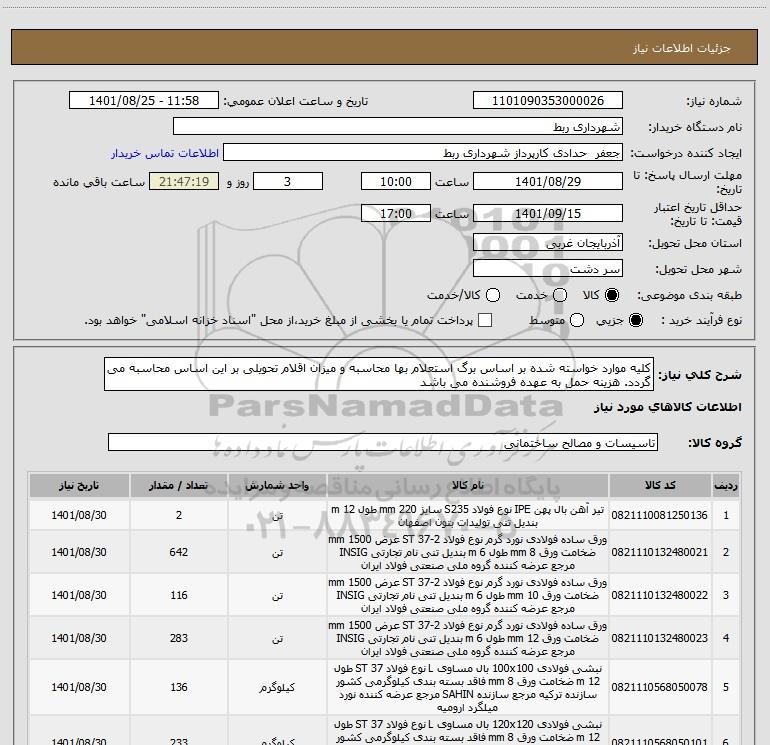The height and width of the screenshot is (745, 770).
Task: Click the unit cell کیلوگرم in row 5
Action: (277, 687)
